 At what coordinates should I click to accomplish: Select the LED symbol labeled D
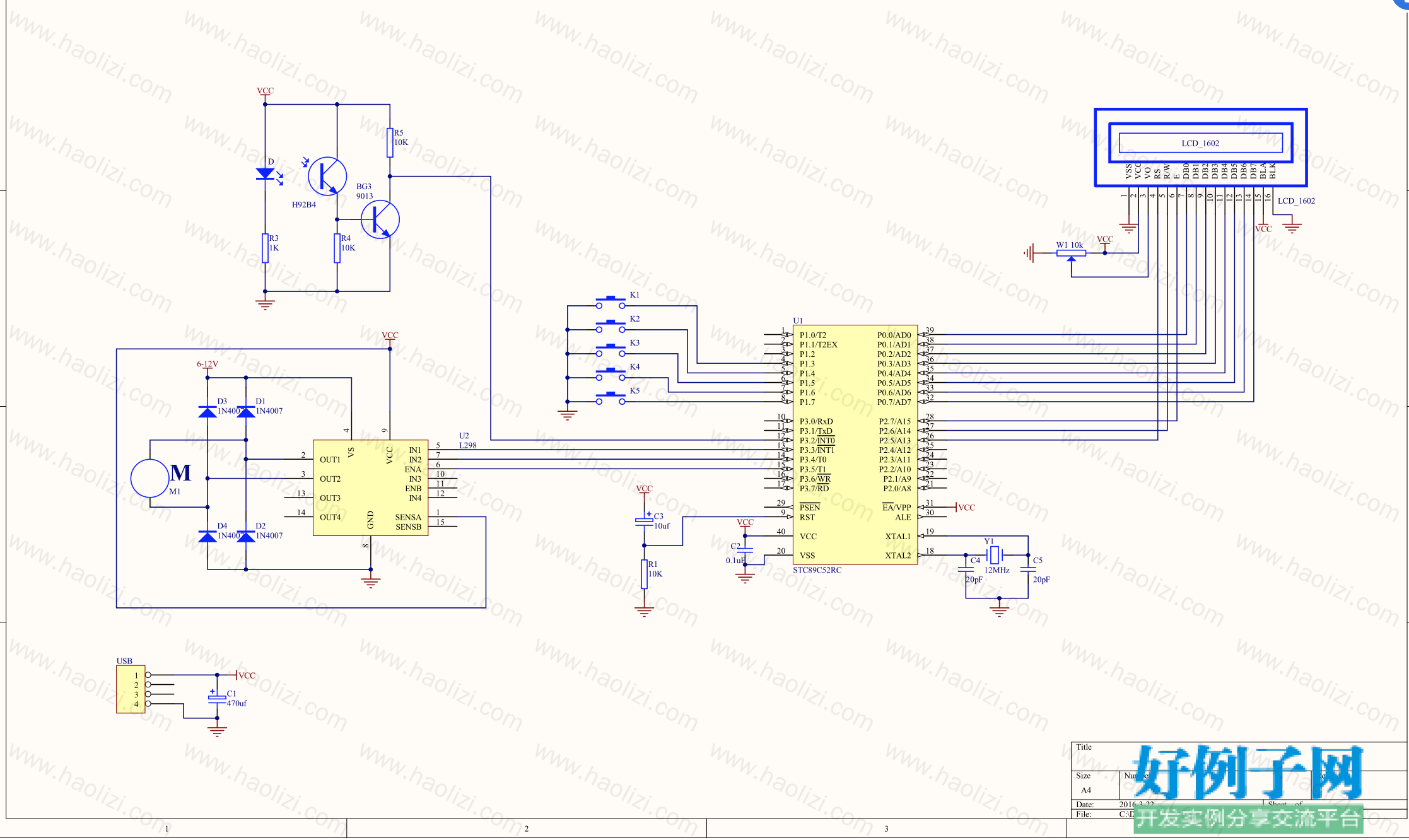266,174
